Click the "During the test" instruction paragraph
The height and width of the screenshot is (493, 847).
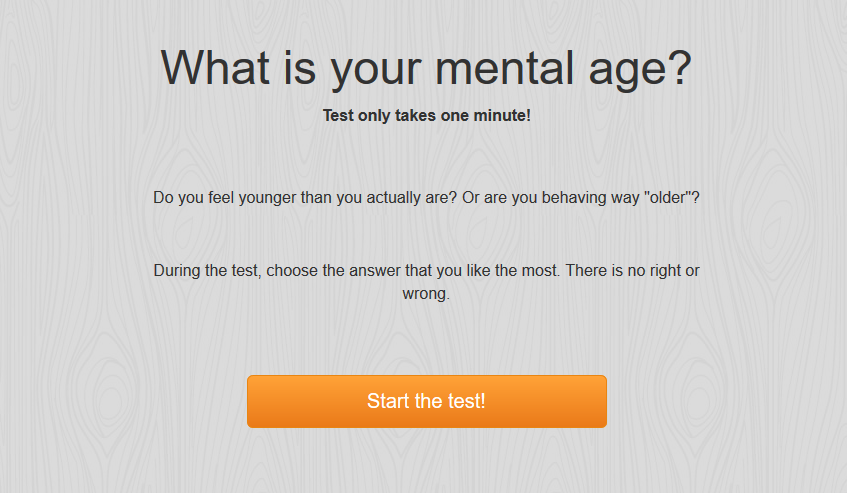tap(426, 282)
